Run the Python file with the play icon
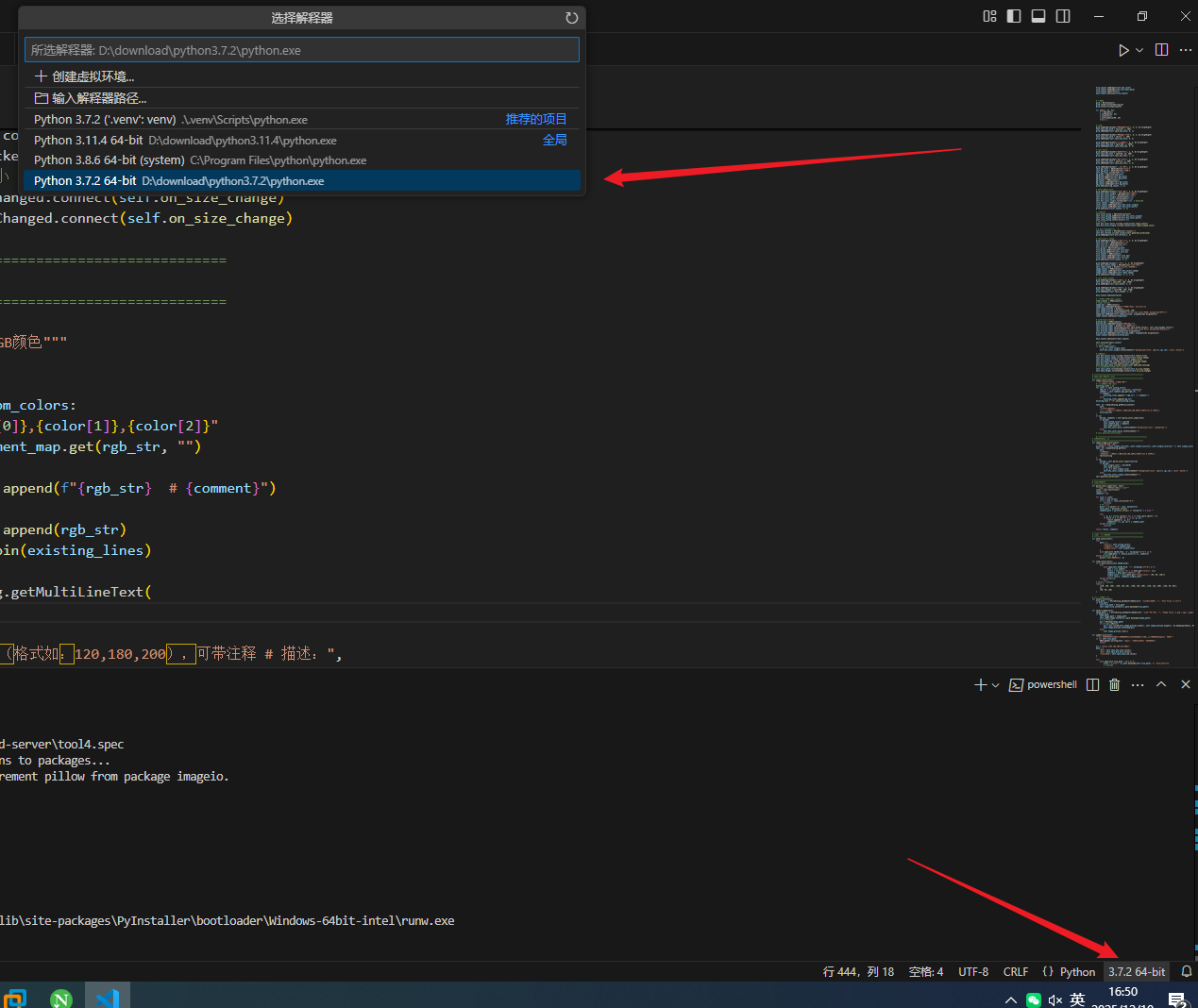The width and height of the screenshot is (1198, 1008). 1123,50
